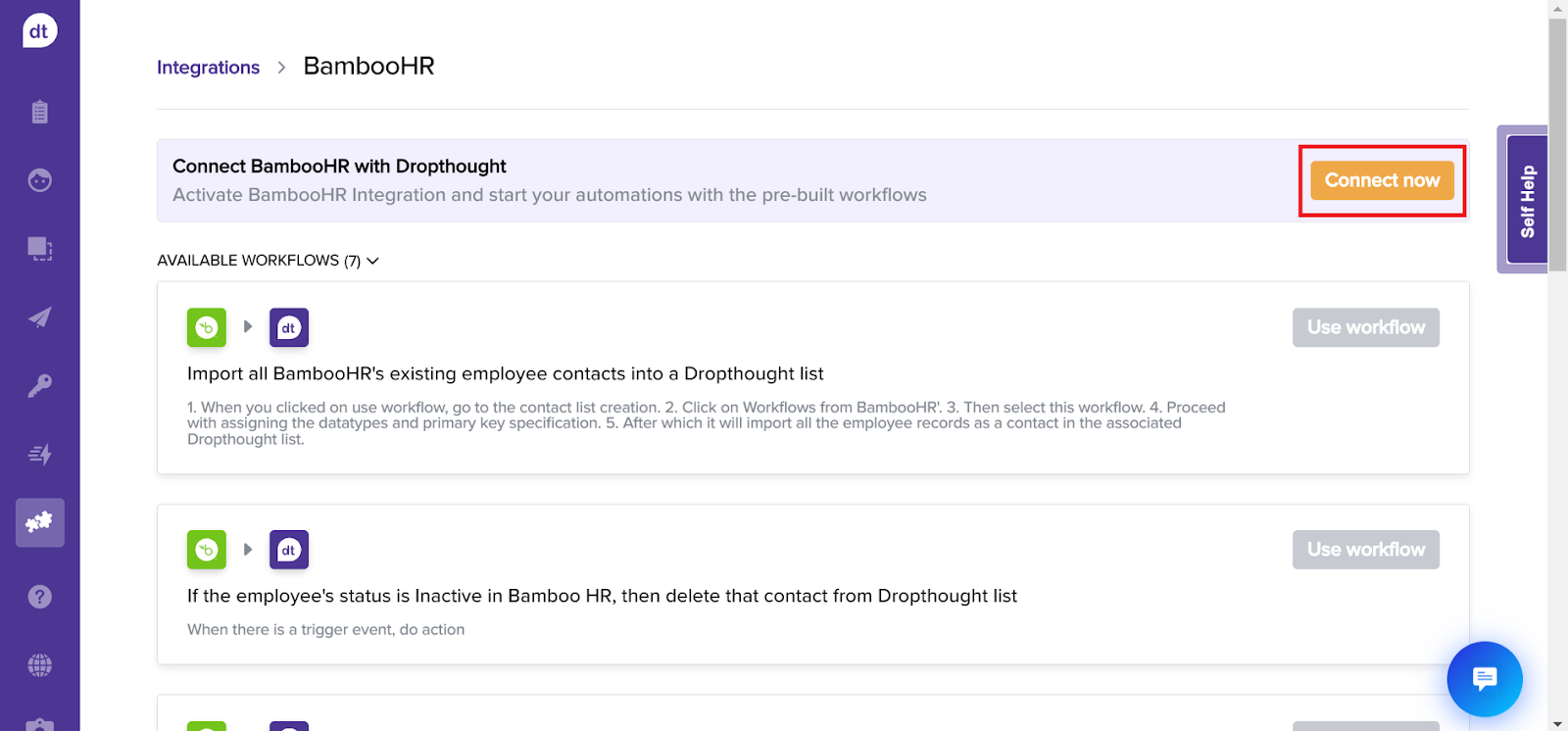The width and height of the screenshot is (1568, 731).
Task: Click Use workflow for importing employee contacts
Action: [1365, 327]
